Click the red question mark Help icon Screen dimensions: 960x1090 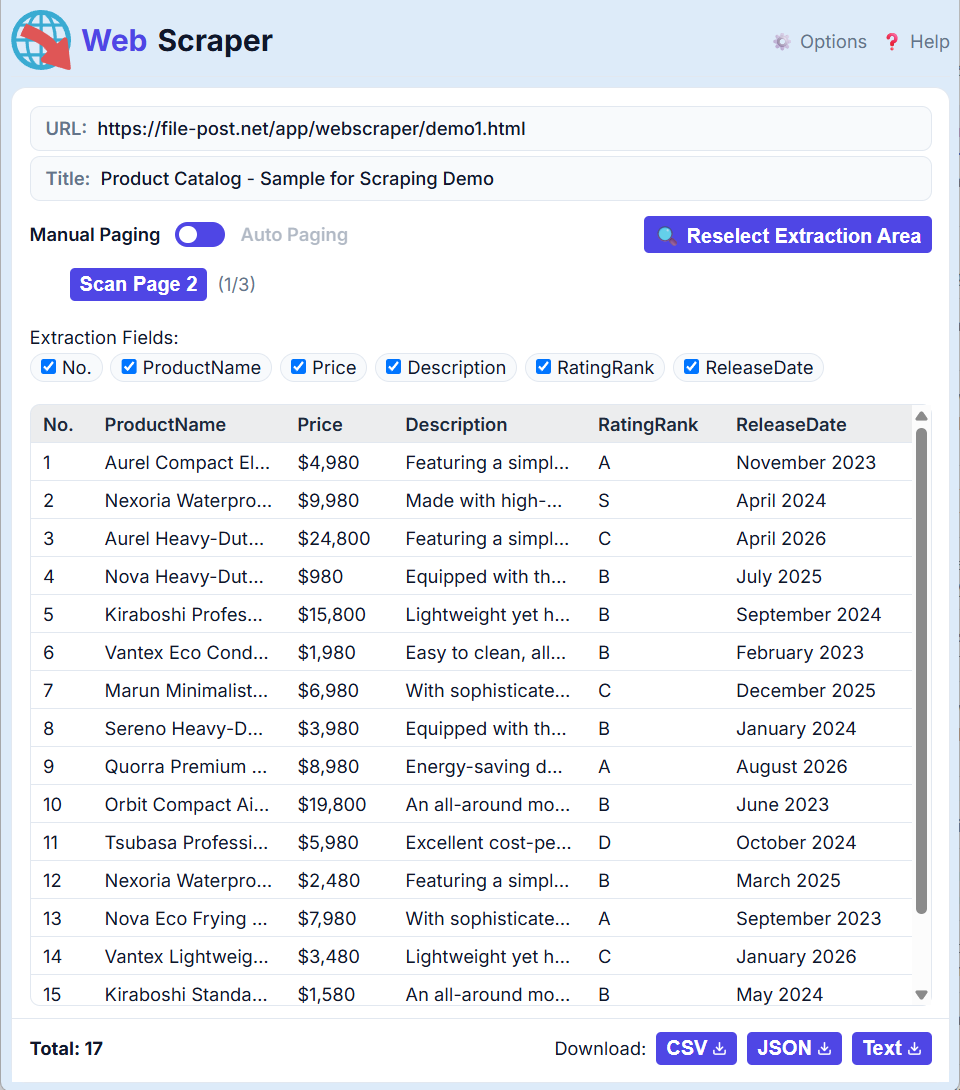click(892, 42)
